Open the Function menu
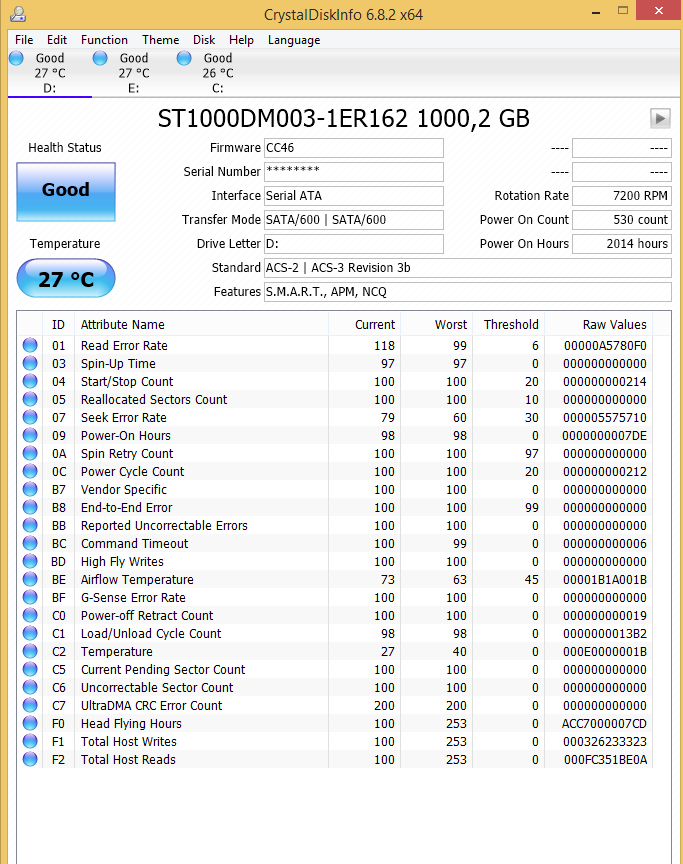 (104, 40)
